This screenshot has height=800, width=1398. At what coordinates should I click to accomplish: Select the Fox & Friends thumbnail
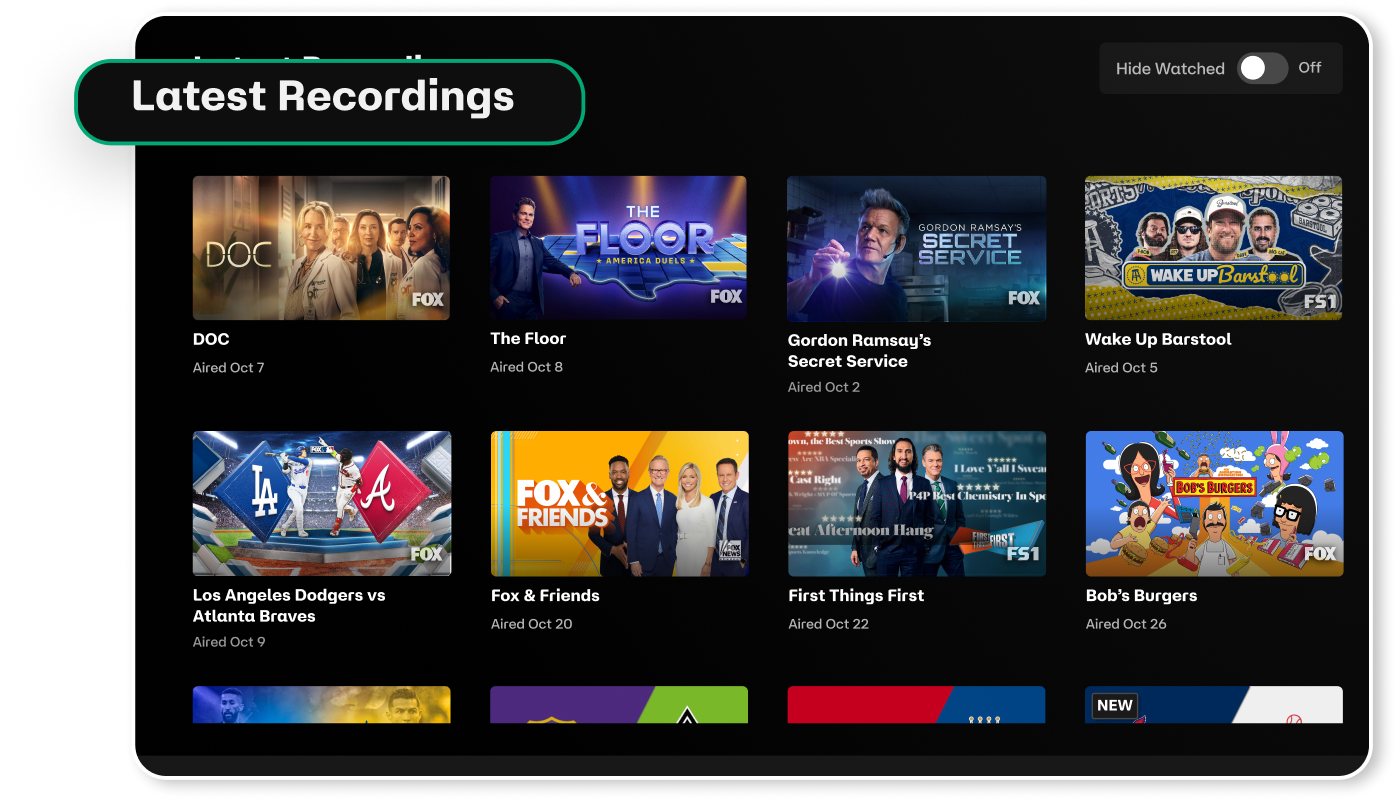tap(619, 503)
